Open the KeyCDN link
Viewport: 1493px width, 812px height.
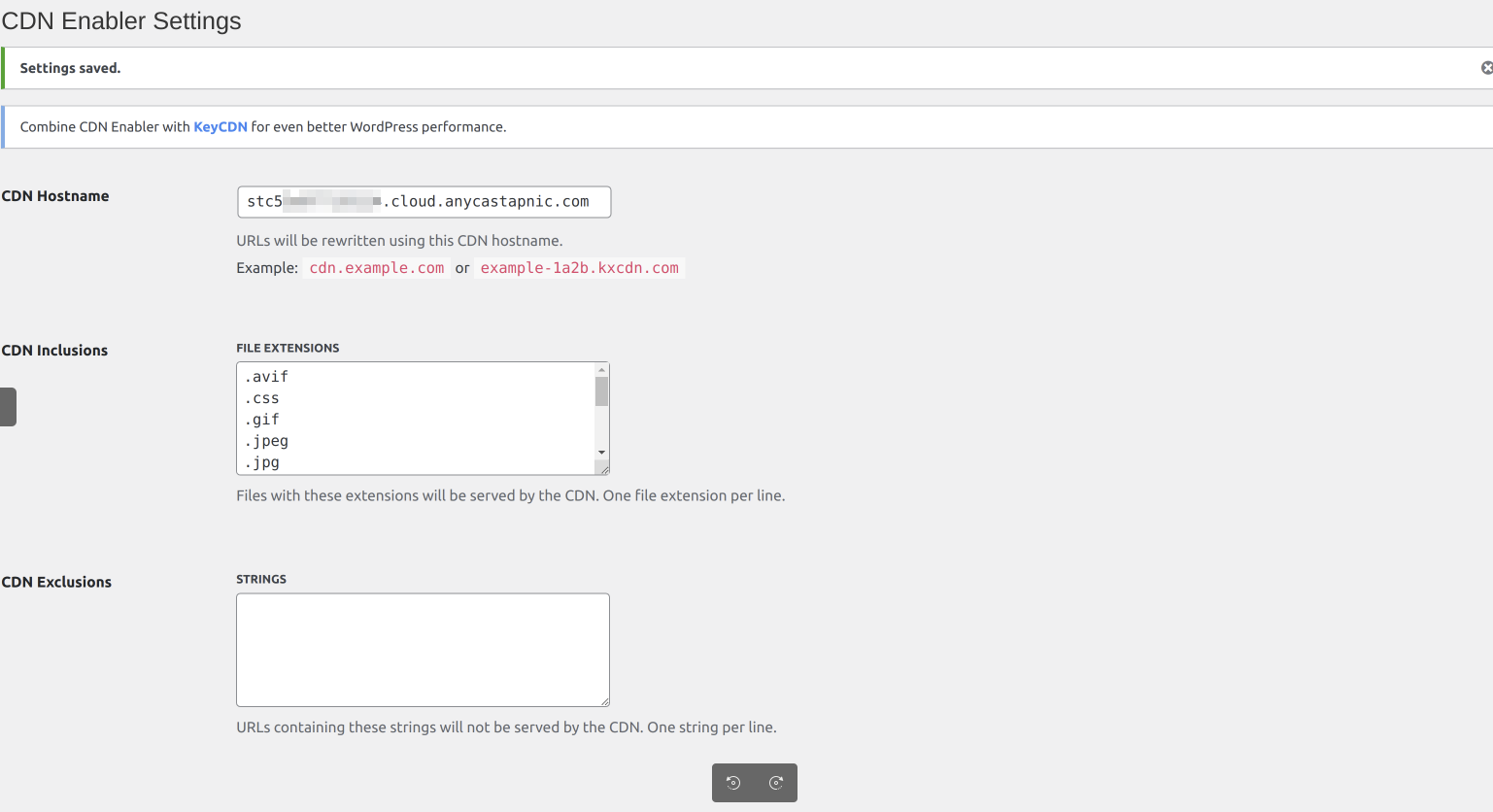pyautogui.click(x=221, y=127)
